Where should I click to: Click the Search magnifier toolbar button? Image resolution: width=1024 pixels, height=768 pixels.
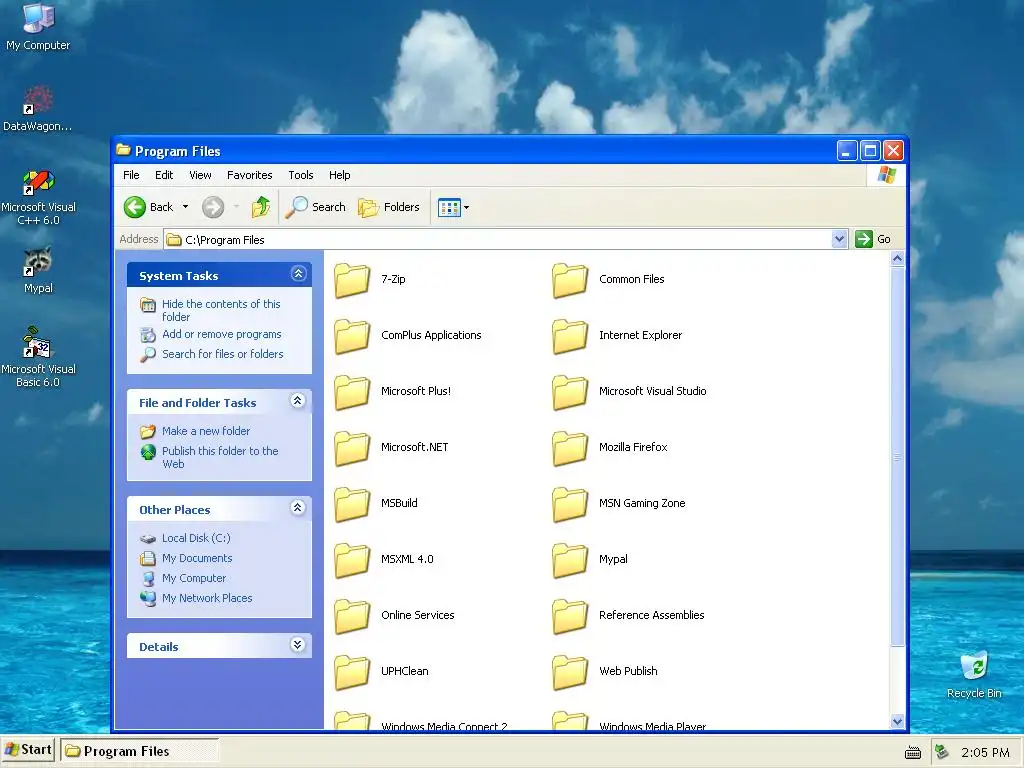tap(315, 207)
